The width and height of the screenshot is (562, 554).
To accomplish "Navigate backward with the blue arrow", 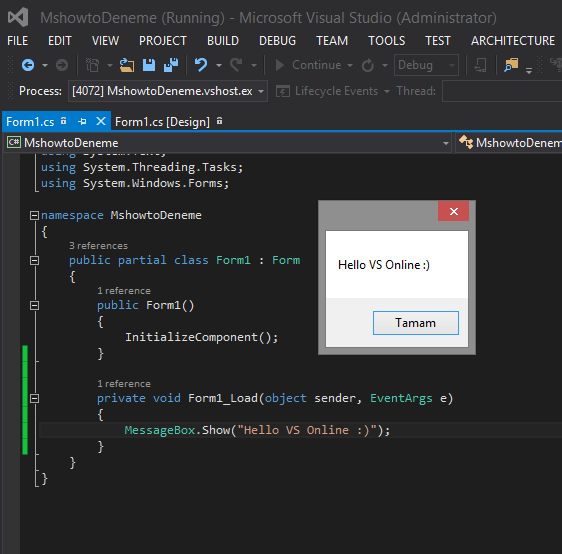I will tap(28, 65).
